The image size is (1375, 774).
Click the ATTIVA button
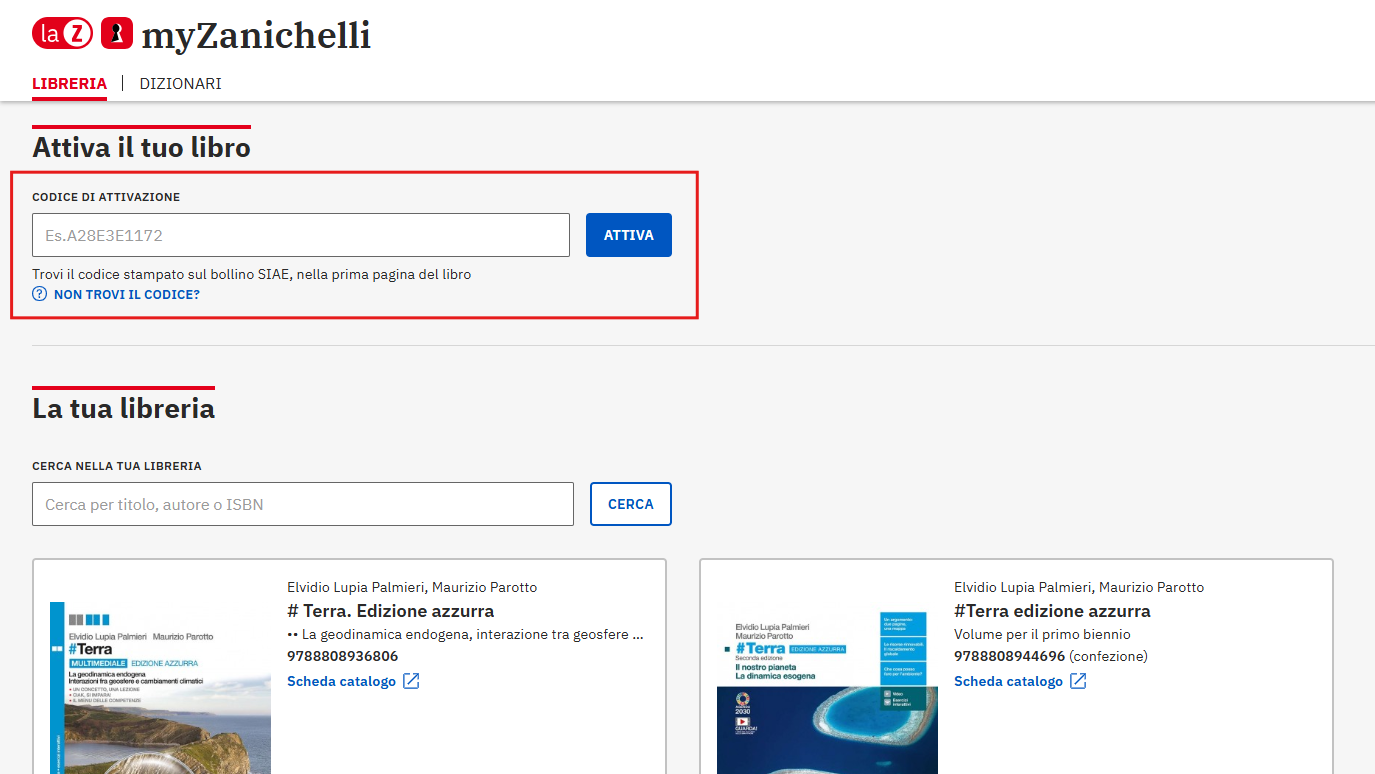click(x=629, y=235)
